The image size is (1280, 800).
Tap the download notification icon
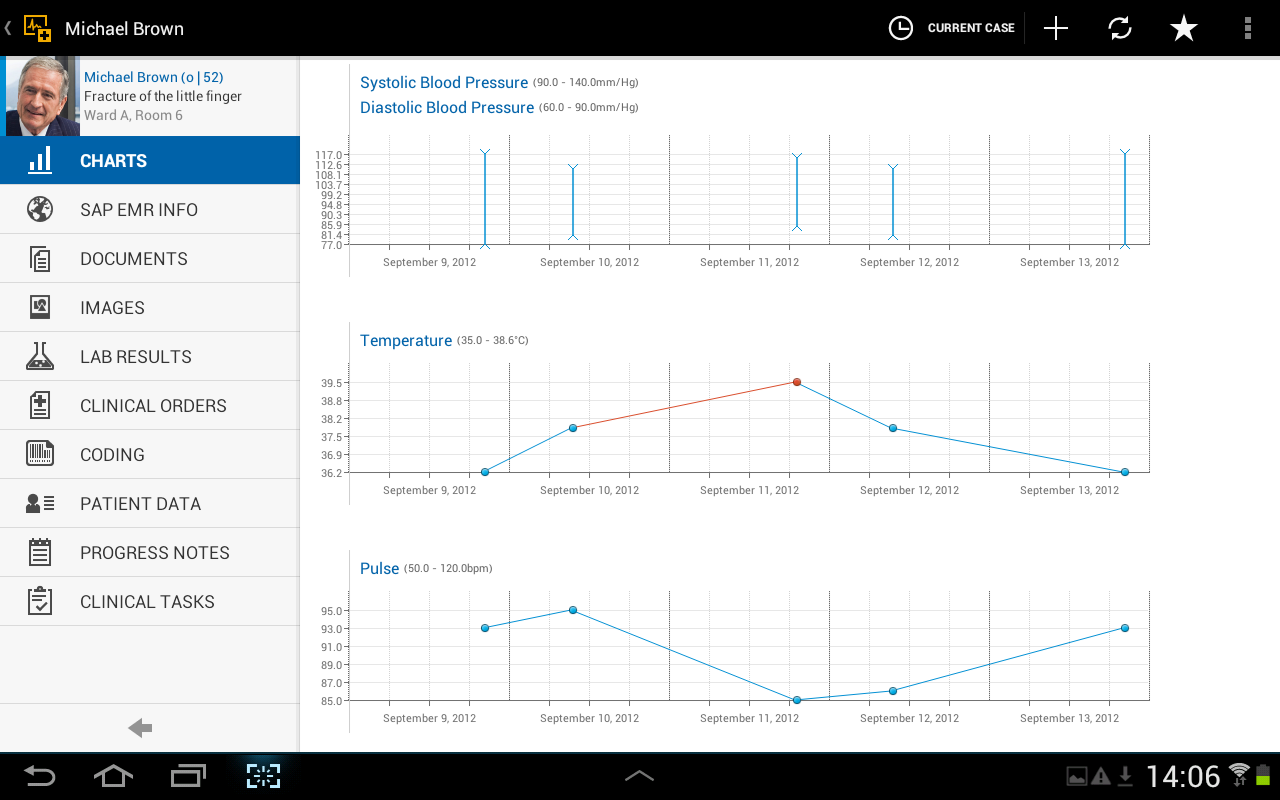point(1125,776)
